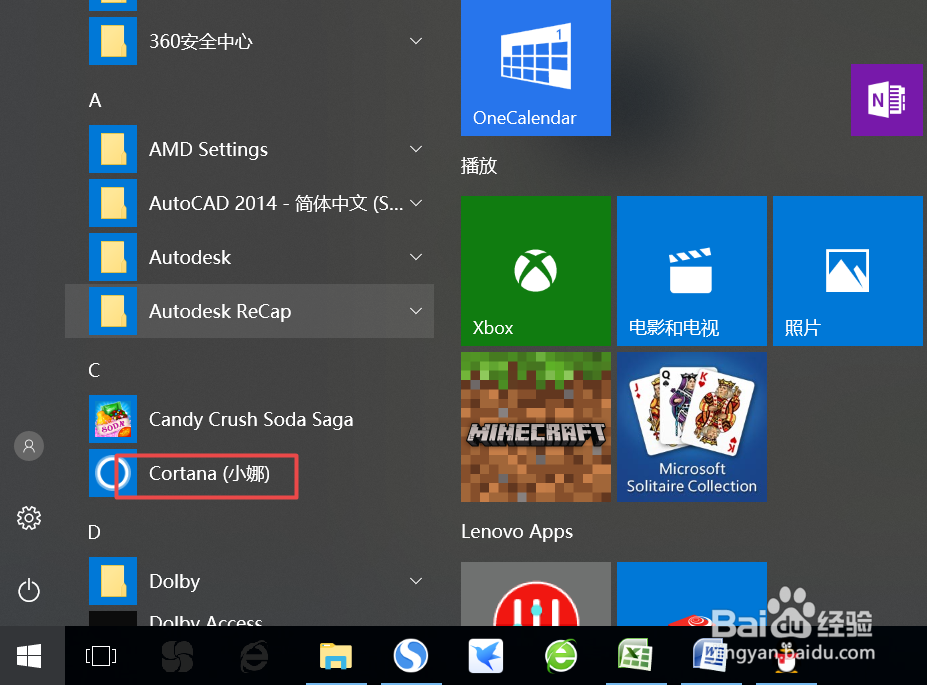Image resolution: width=927 pixels, height=685 pixels.
Task: Select the Cortana (小娜) text entry
Action: pyautogui.click(x=209, y=473)
